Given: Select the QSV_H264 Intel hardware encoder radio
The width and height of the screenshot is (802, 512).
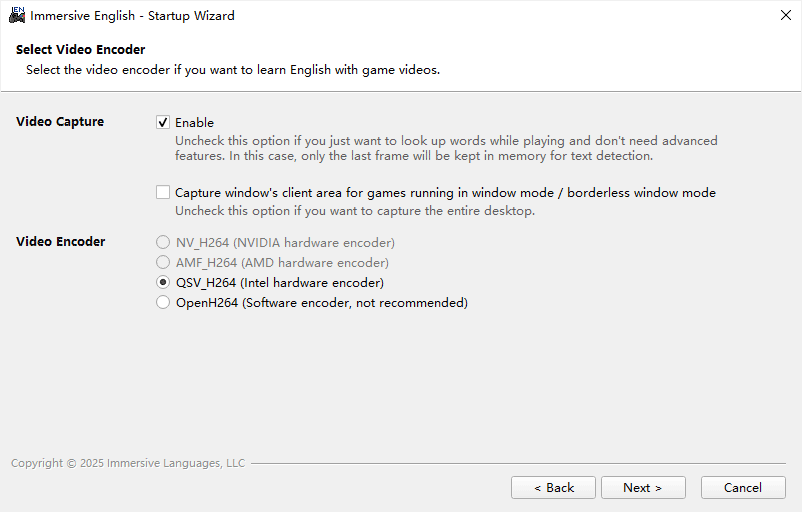Looking at the screenshot, I should [x=163, y=283].
